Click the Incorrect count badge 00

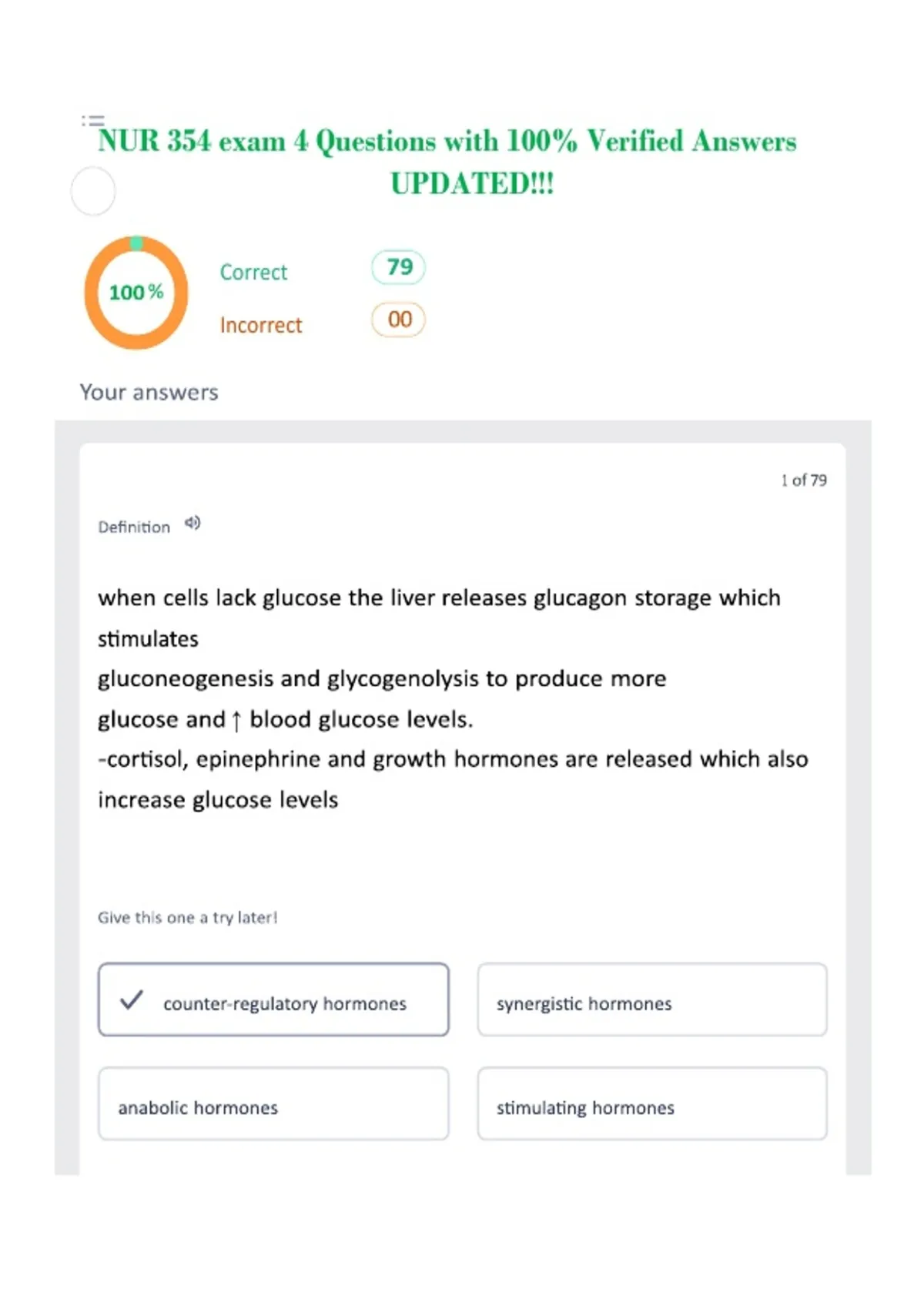click(399, 320)
